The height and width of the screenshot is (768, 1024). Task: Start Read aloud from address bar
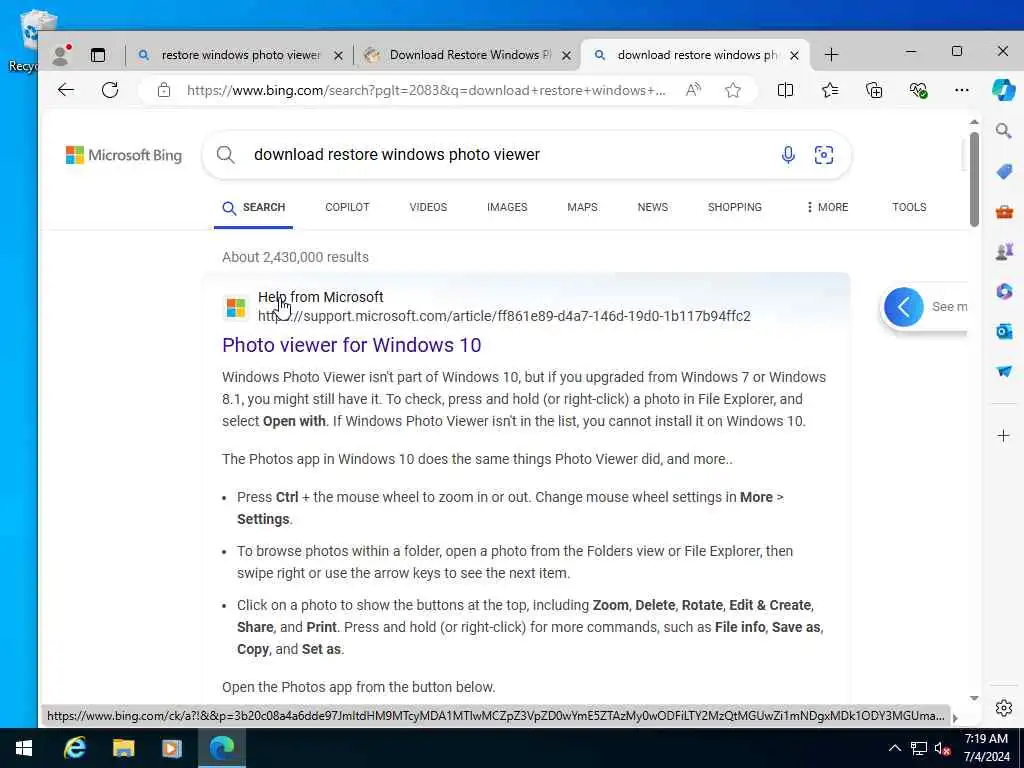coord(693,90)
